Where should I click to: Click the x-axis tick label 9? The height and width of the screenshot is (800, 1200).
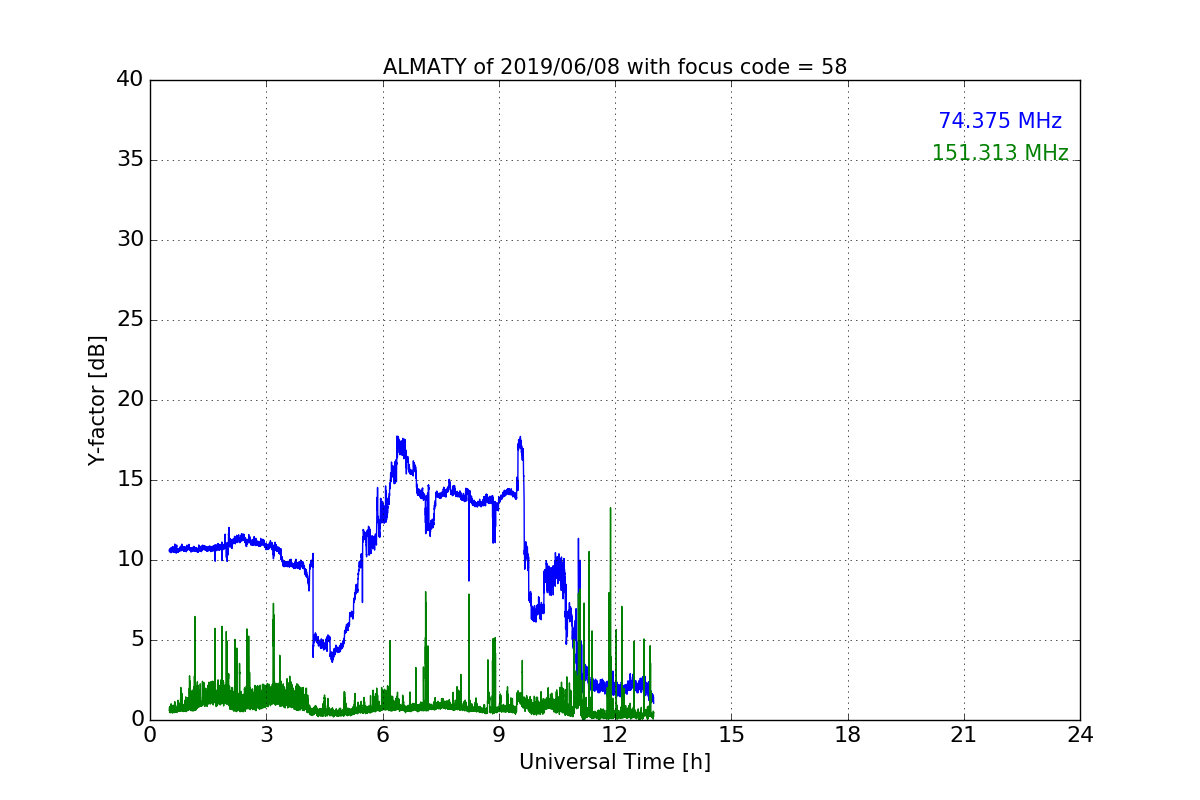click(499, 735)
